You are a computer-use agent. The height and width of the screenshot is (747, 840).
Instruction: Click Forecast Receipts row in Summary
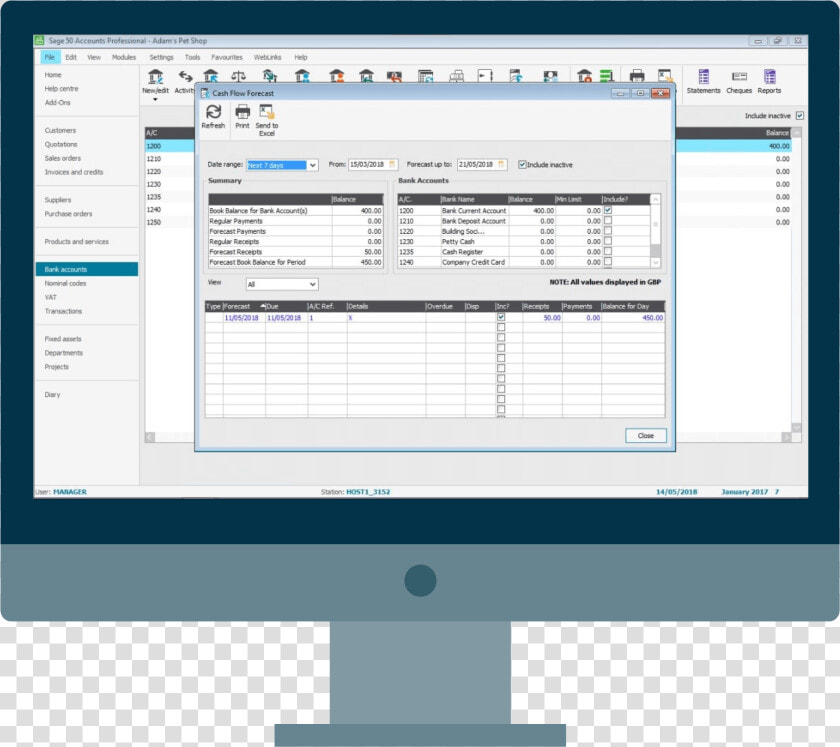296,252
